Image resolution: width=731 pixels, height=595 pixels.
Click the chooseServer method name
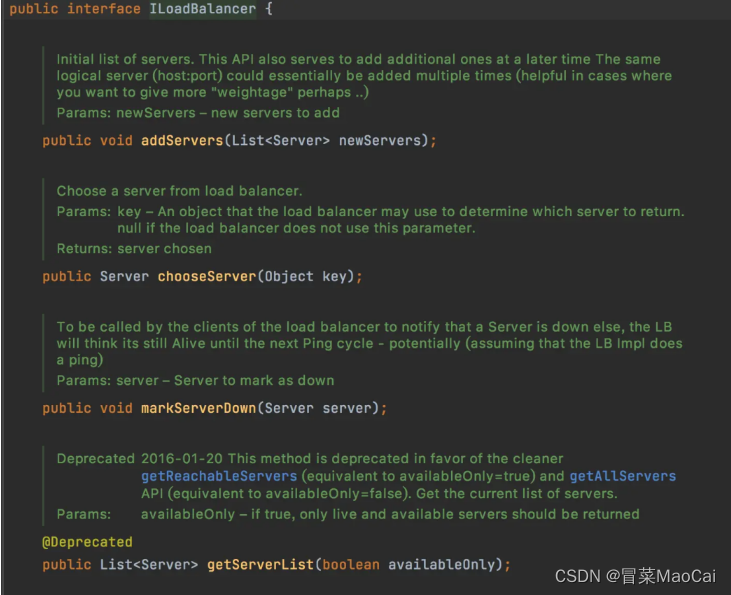point(206,276)
